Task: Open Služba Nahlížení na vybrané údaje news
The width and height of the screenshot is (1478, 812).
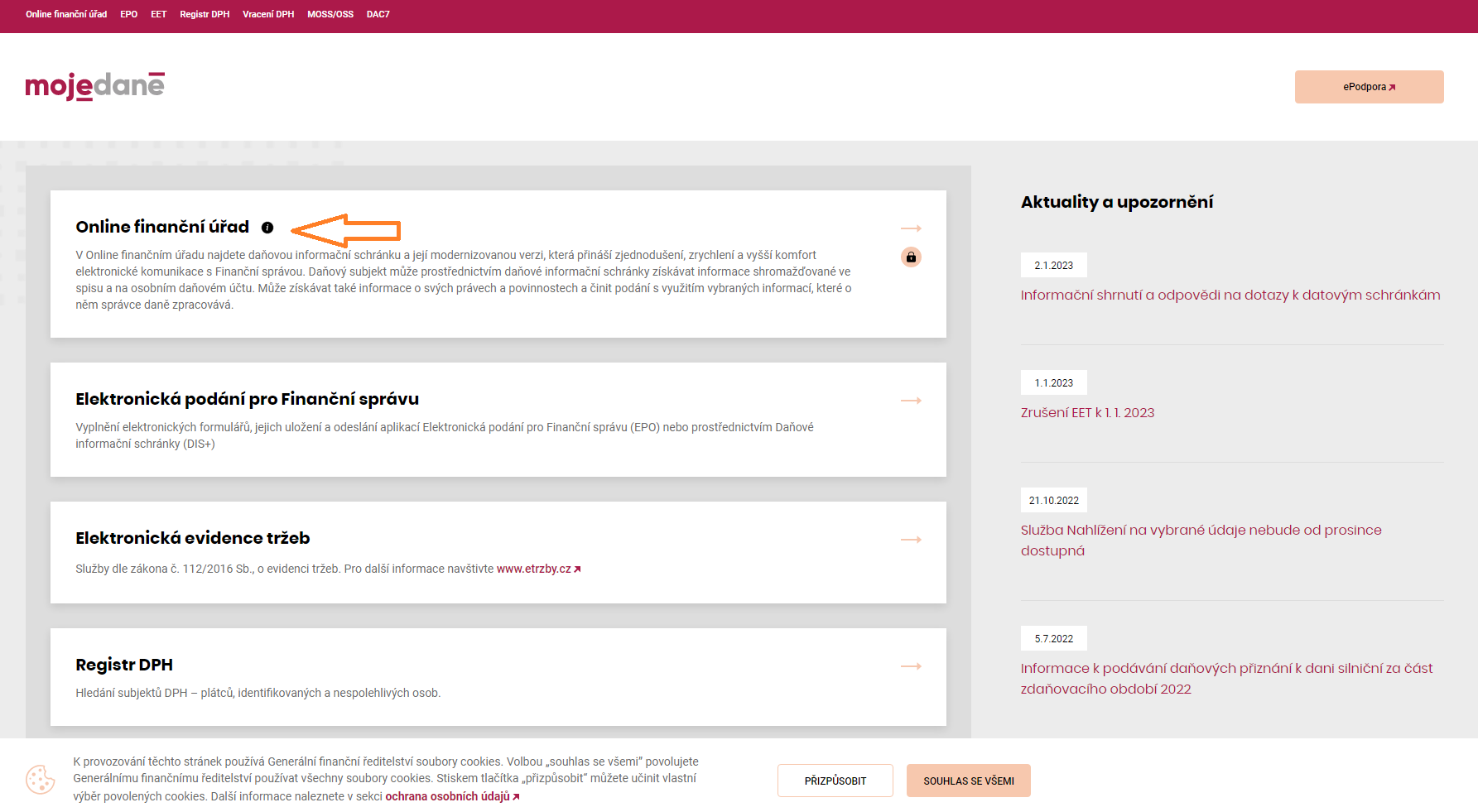Action: coord(1201,541)
